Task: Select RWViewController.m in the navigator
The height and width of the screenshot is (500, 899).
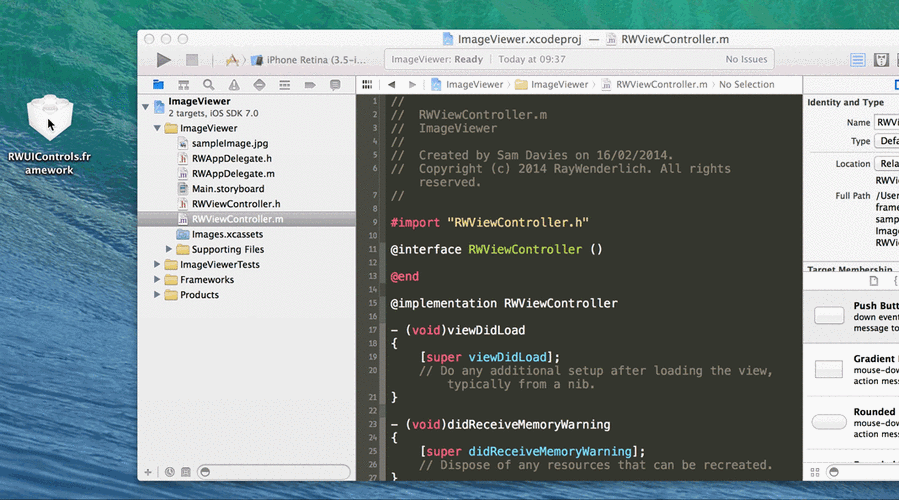Action: click(247, 219)
